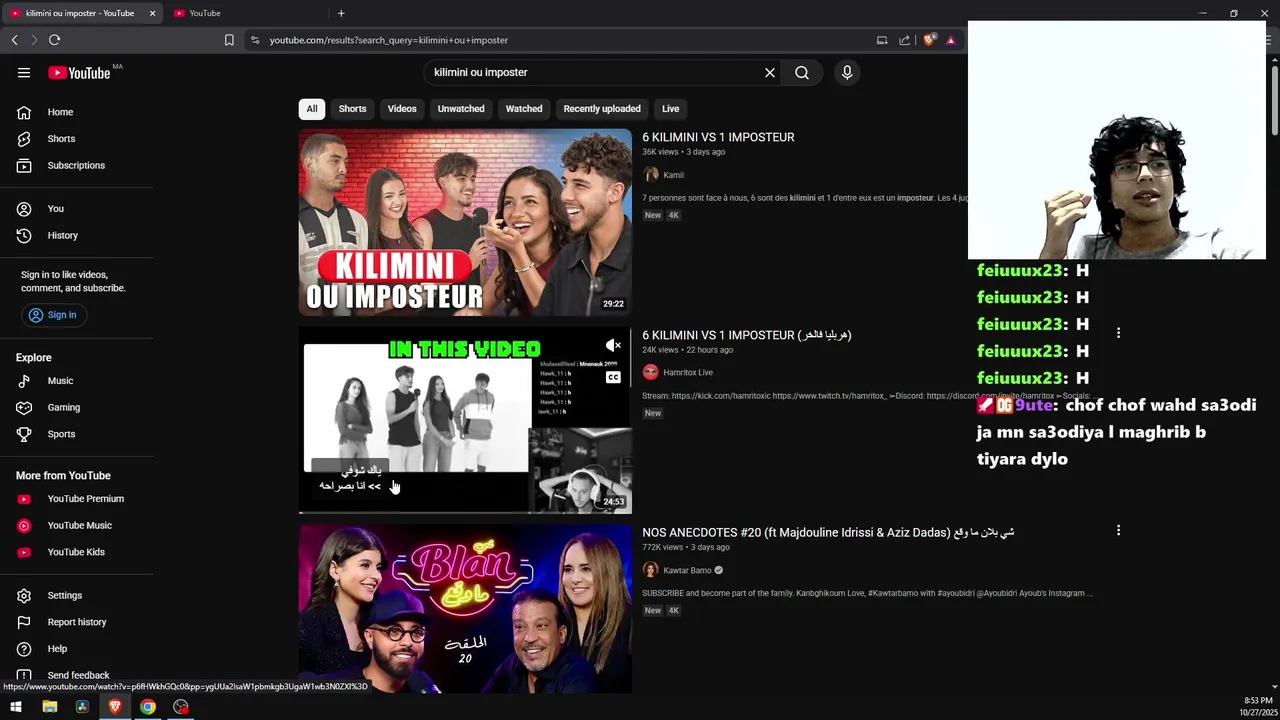Open DaVinci Resolve from taskbar
Screen dimensions: 1280x720
83,707
